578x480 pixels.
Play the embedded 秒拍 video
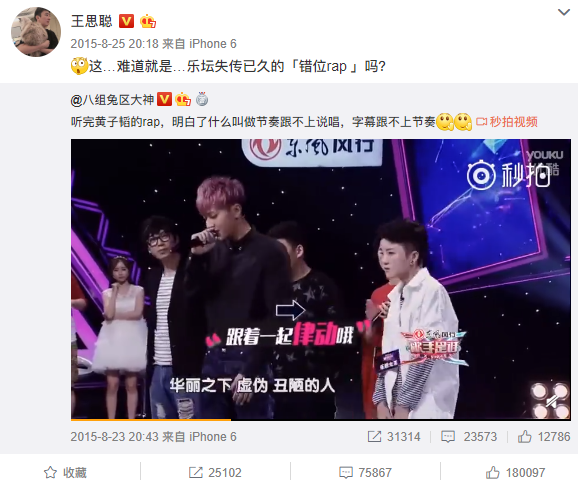pos(321,279)
